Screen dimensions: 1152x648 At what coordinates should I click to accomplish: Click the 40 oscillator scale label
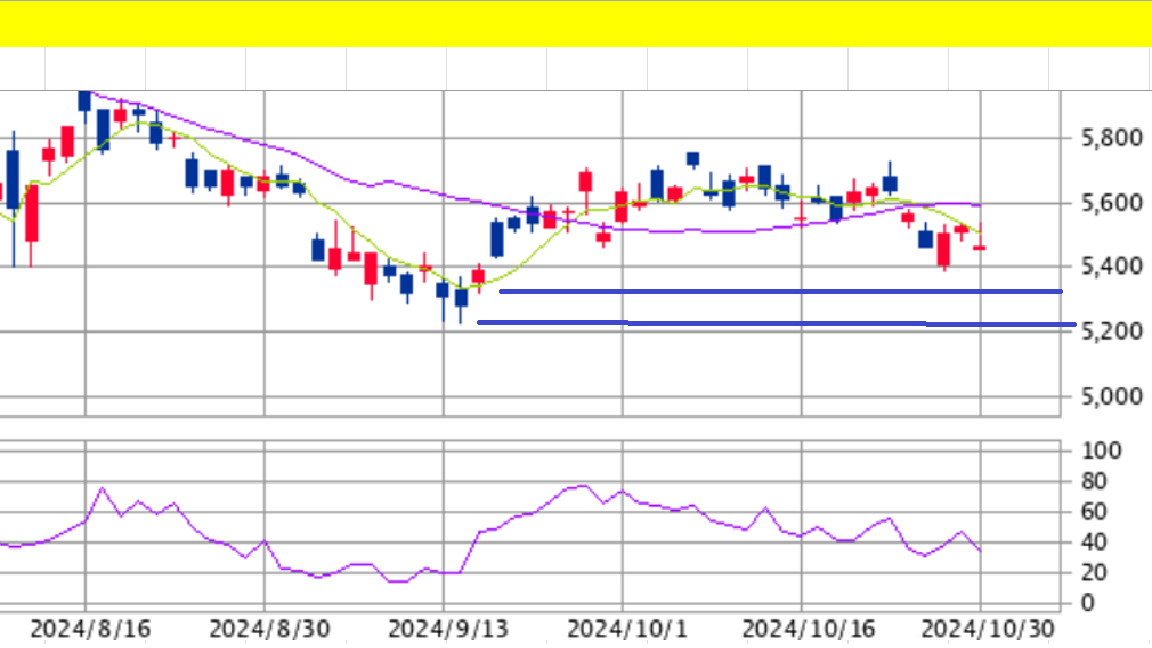pyautogui.click(x=1094, y=542)
